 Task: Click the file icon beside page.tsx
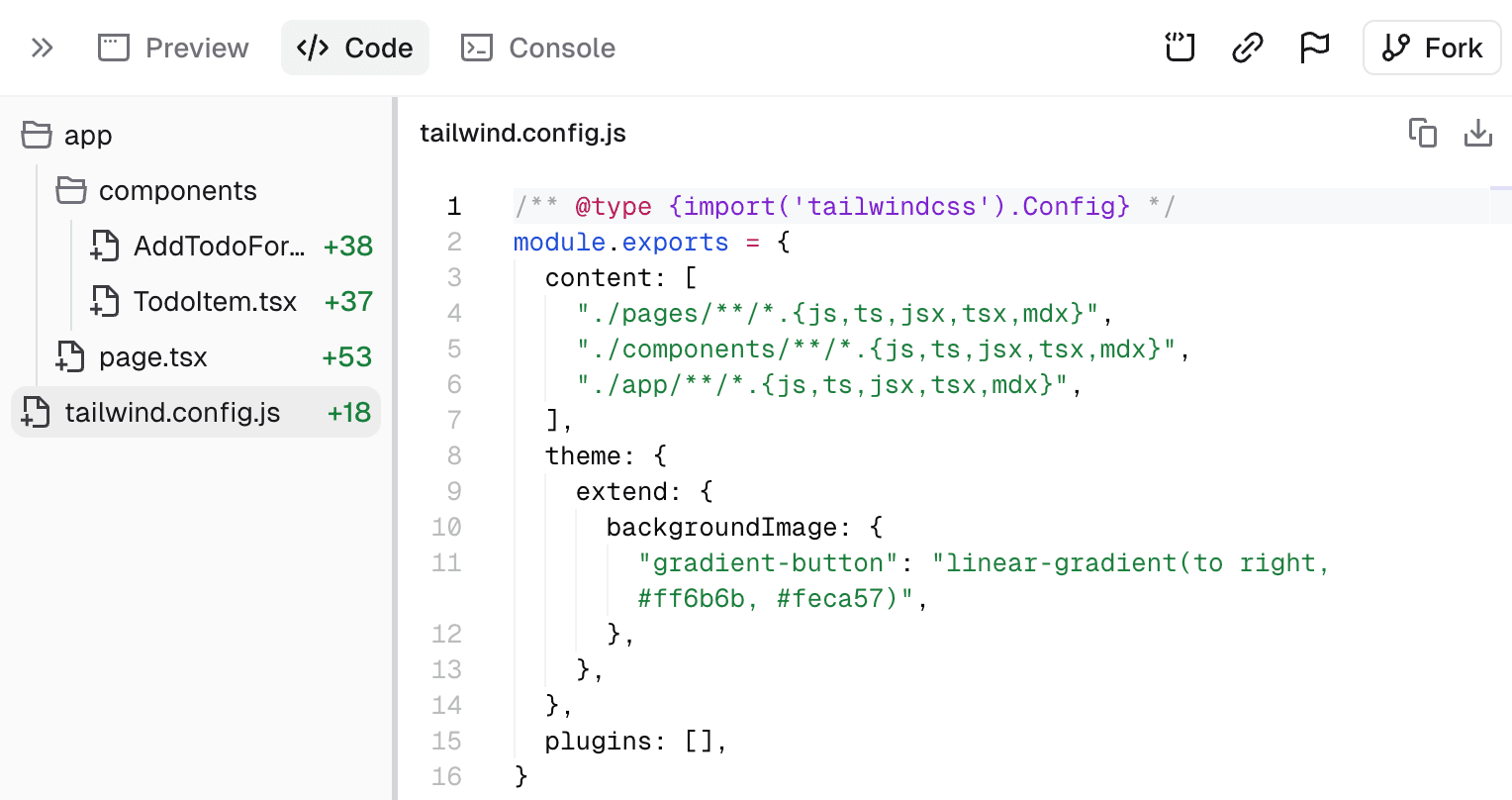pos(70,356)
